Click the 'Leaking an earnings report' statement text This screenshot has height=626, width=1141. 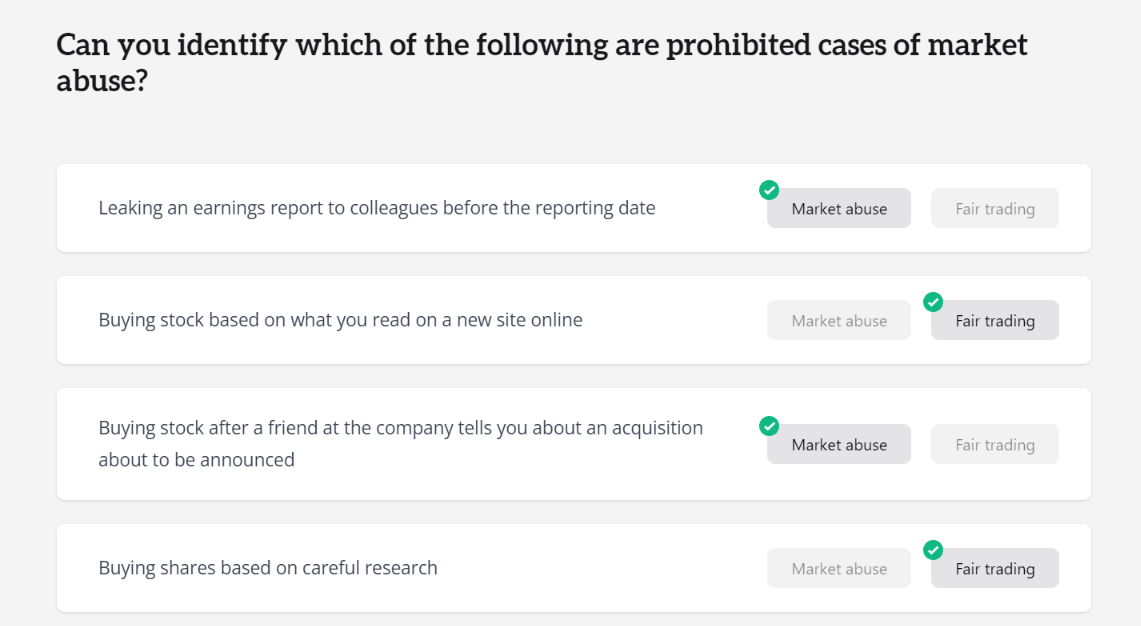point(377,208)
